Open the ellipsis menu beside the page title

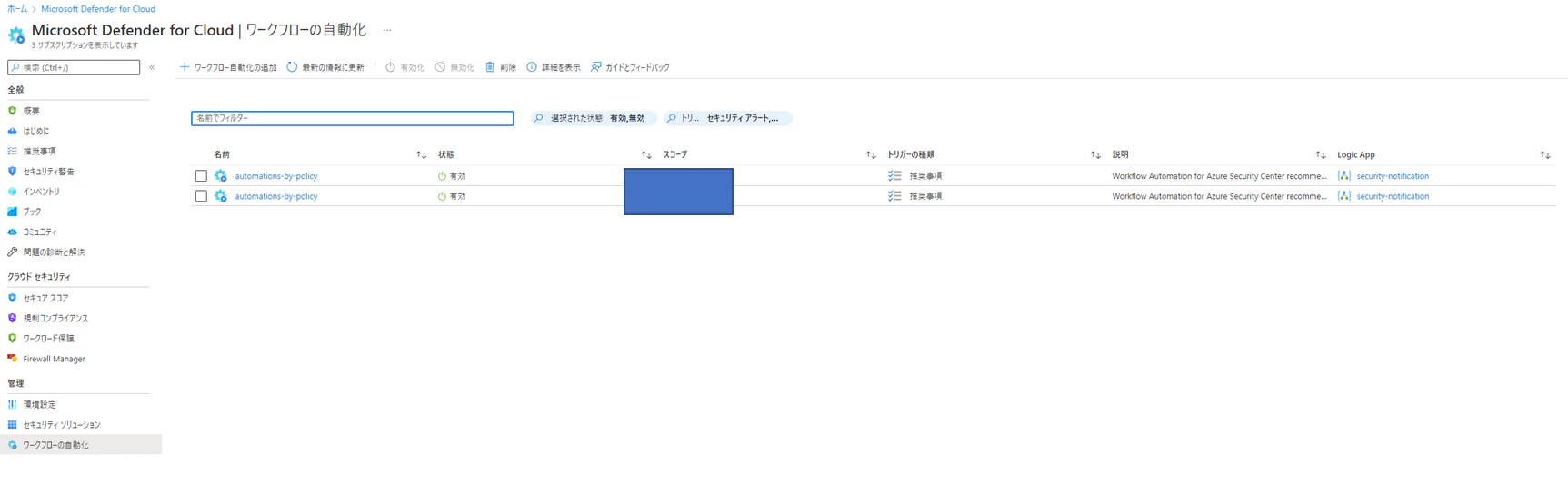[387, 30]
